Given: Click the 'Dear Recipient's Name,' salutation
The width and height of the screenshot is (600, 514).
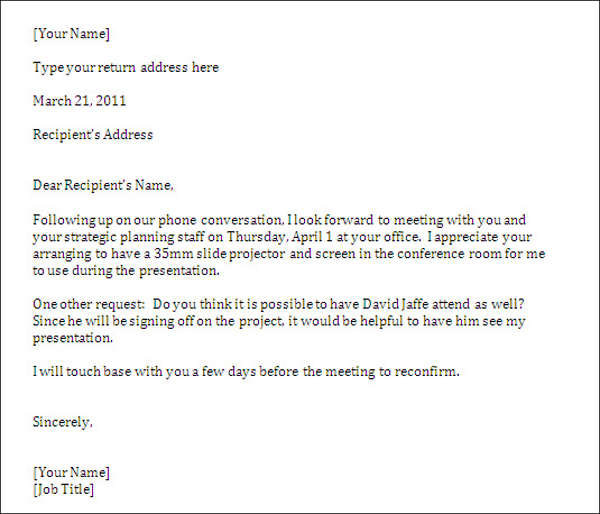Looking at the screenshot, I should pyautogui.click(x=103, y=185).
